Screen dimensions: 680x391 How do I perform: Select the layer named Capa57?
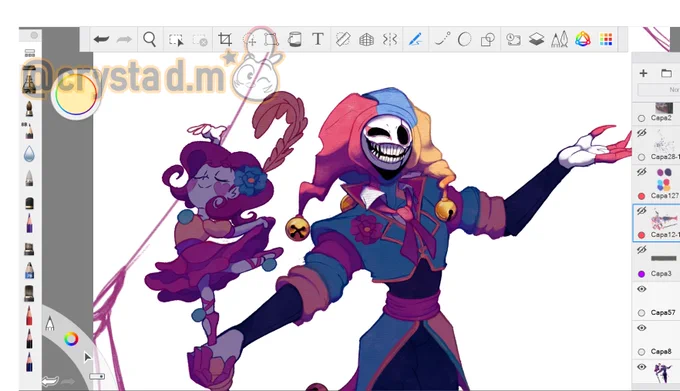tap(663, 312)
